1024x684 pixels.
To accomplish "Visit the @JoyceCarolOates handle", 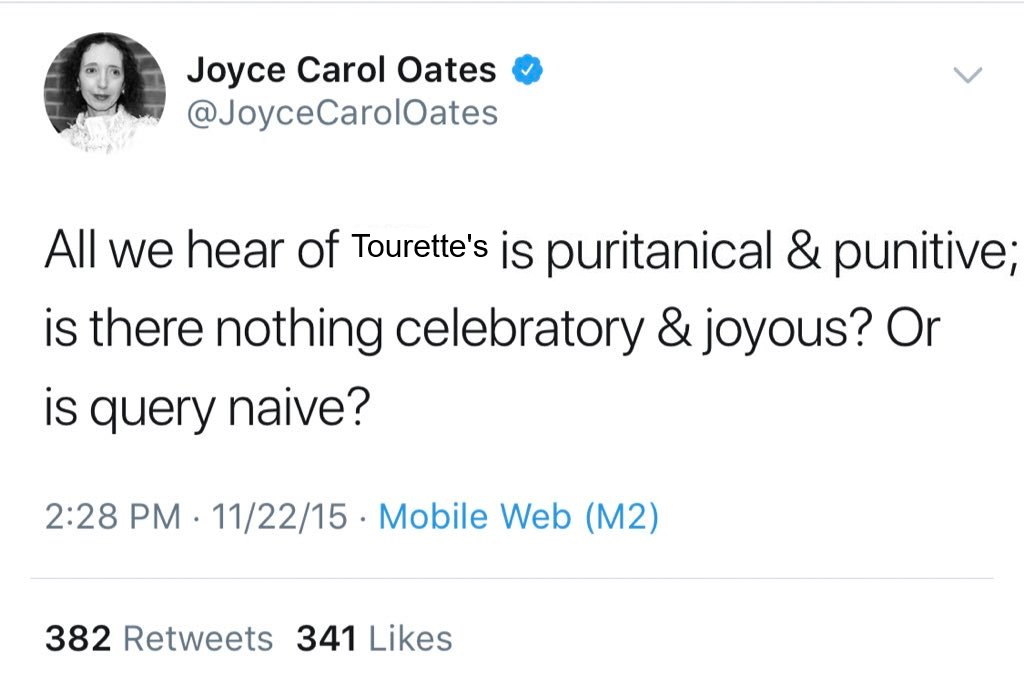I will pyautogui.click(x=341, y=113).
